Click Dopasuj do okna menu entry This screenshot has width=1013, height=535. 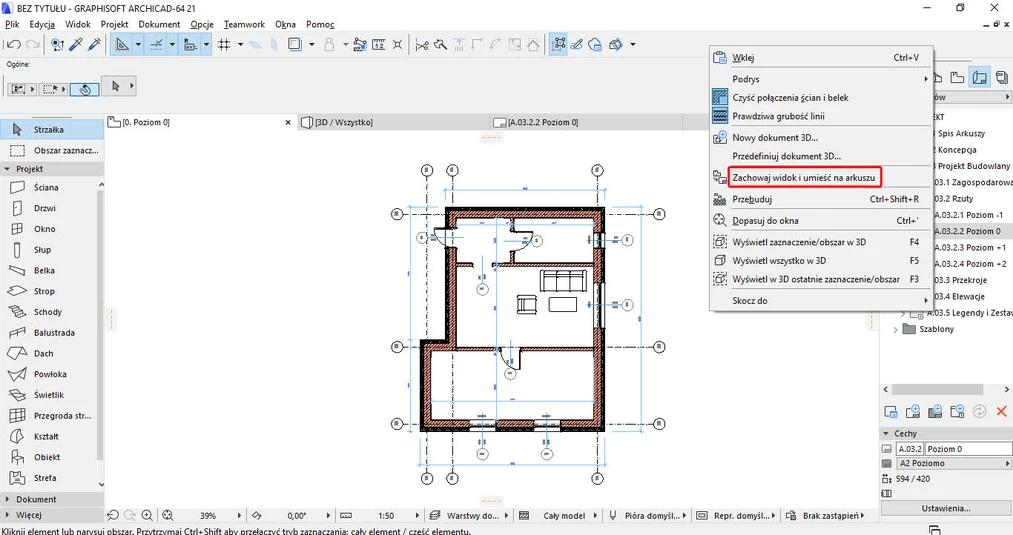pos(821,220)
